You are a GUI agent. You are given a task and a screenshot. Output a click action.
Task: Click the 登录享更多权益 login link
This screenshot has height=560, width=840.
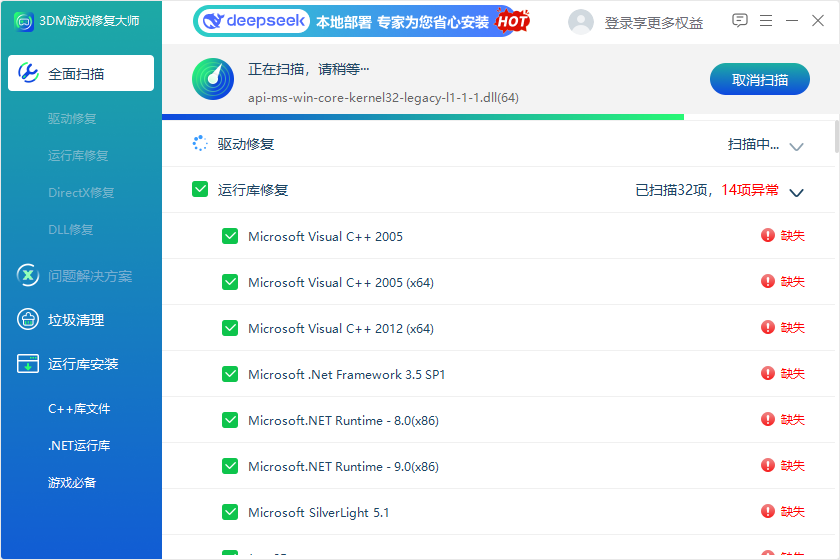click(654, 22)
